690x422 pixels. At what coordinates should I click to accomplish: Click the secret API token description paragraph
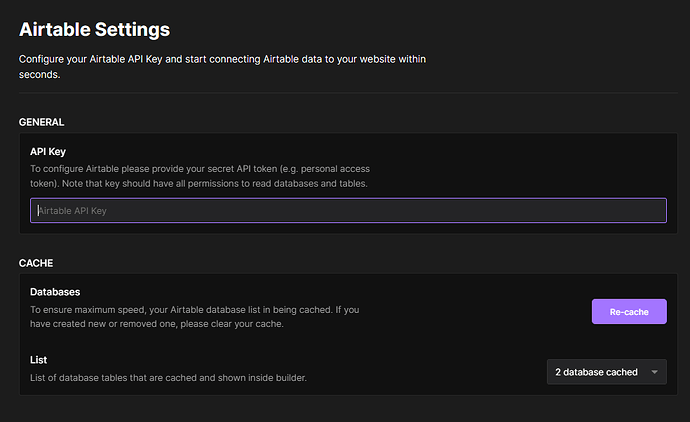200,176
